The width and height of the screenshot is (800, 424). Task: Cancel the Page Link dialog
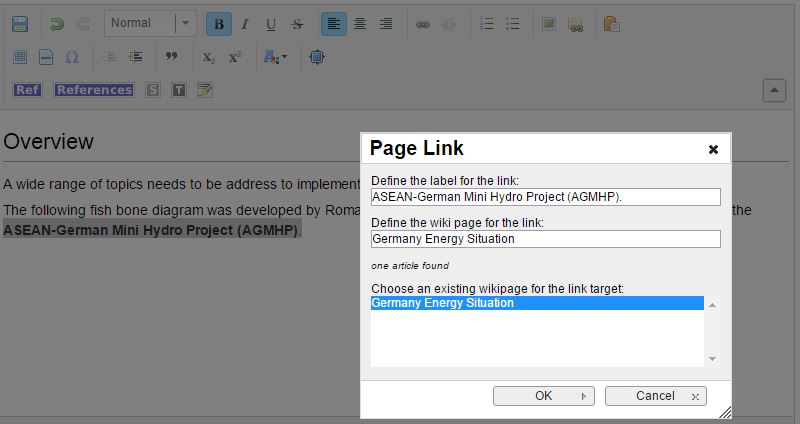[x=656, y=396]
